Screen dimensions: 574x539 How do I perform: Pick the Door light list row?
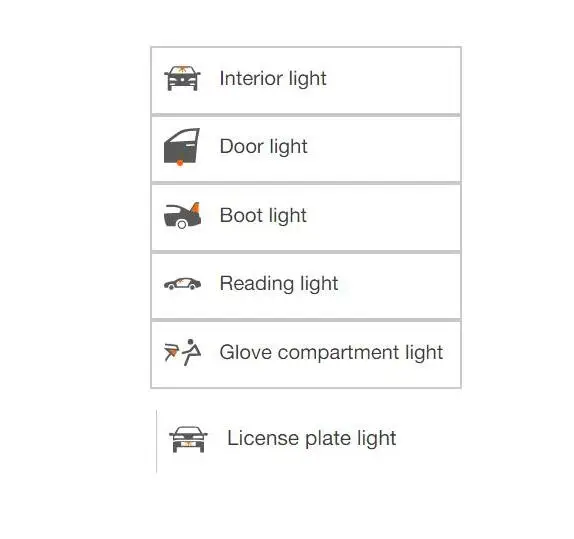[x=306, y=149]
